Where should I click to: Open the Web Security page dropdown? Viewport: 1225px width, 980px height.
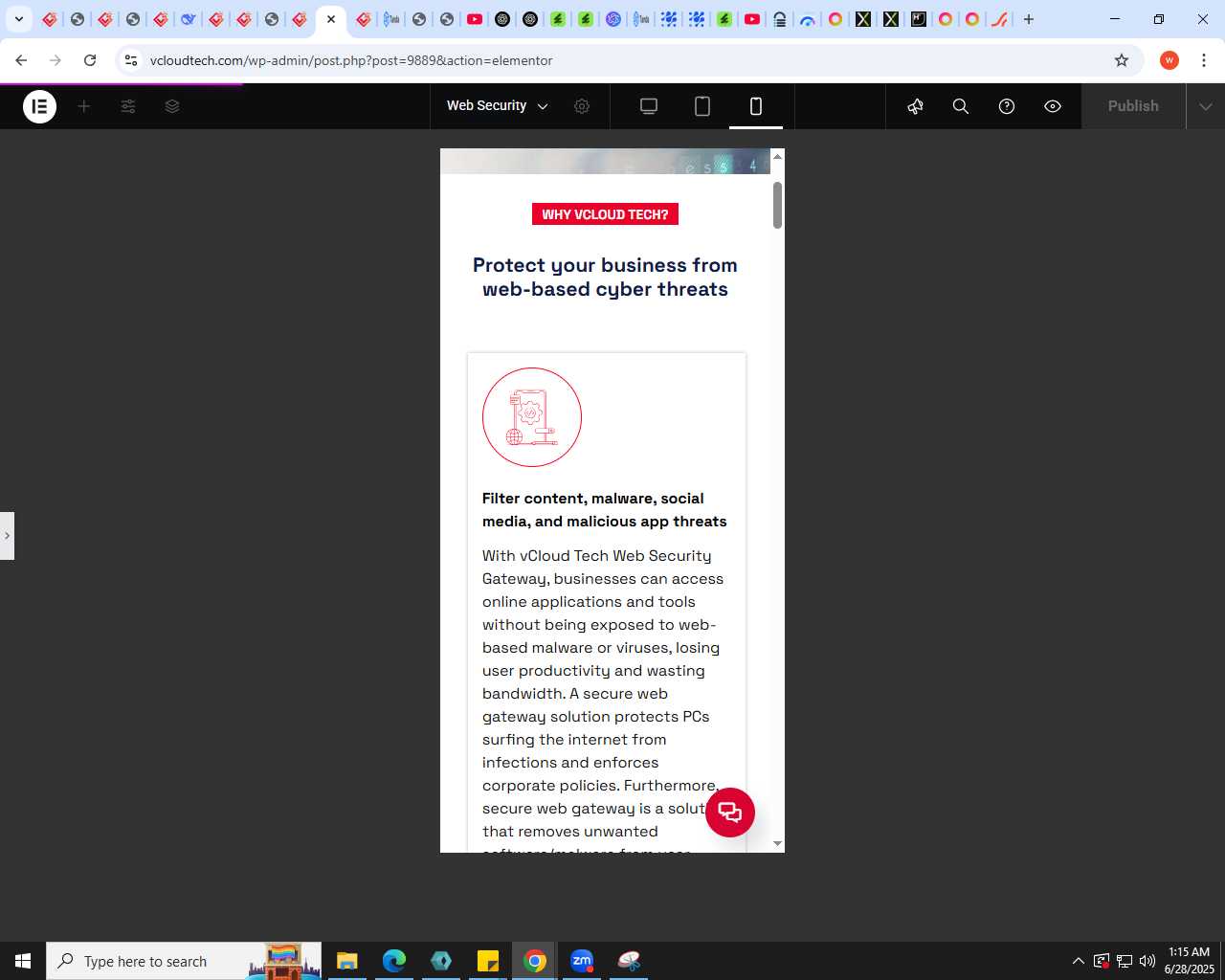498,106
